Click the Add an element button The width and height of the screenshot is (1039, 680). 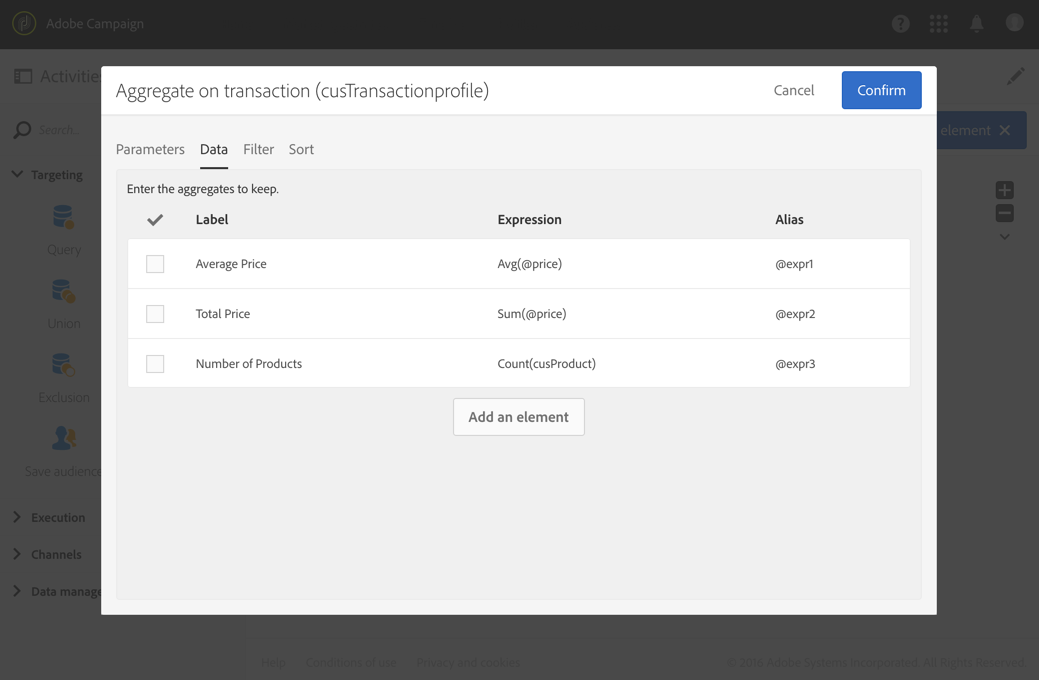(x=518, y=417)
